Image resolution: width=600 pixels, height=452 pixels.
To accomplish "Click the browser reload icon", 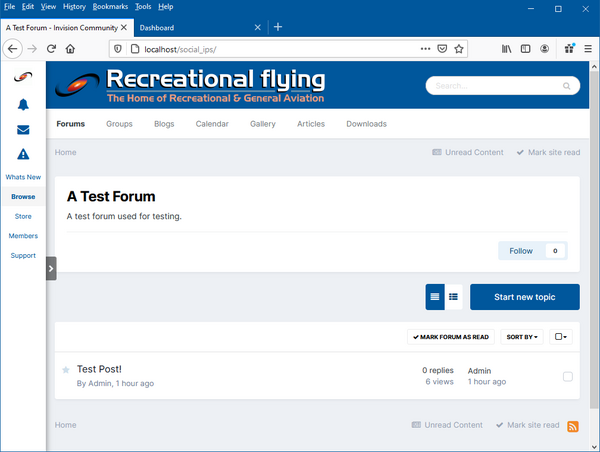I will [51, 48].
